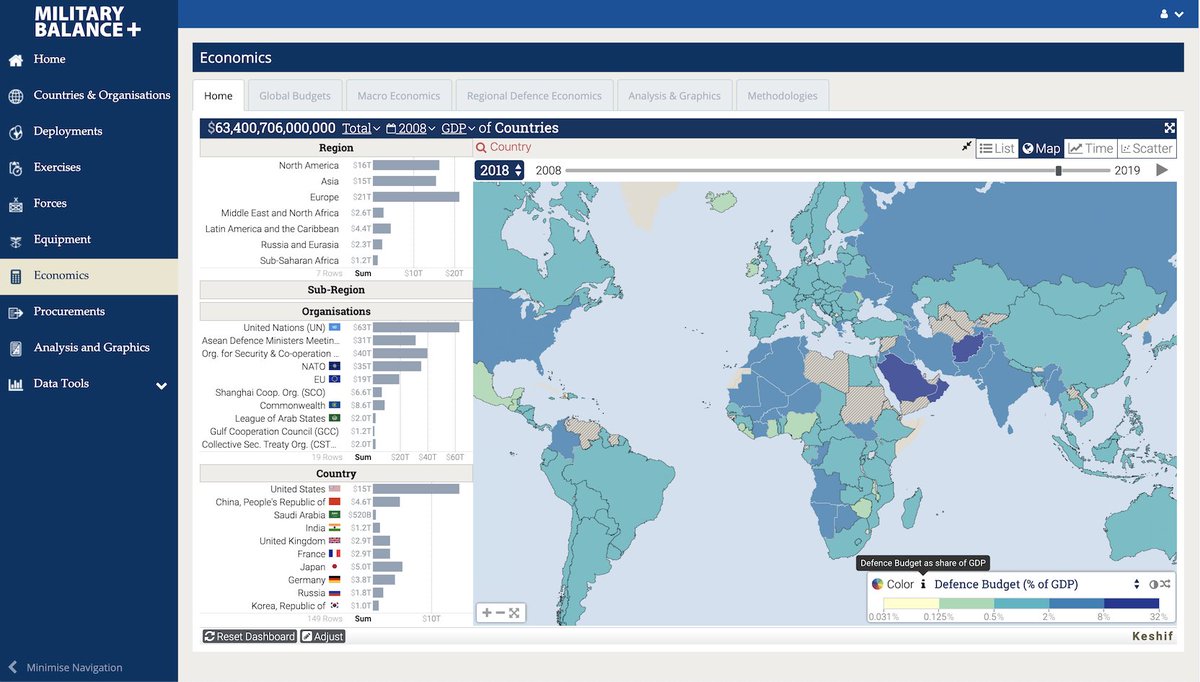Click the Keshif link
1200x682 pixels.
1153,636
